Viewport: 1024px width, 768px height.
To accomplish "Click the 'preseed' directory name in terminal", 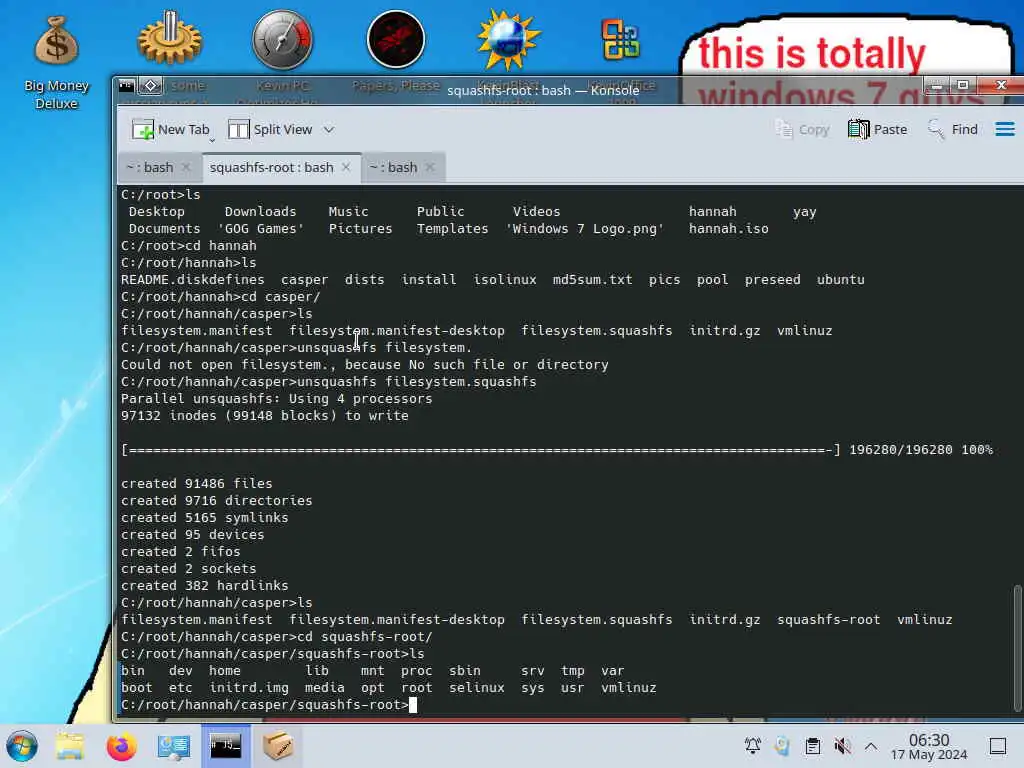I will tap(773, 280).
